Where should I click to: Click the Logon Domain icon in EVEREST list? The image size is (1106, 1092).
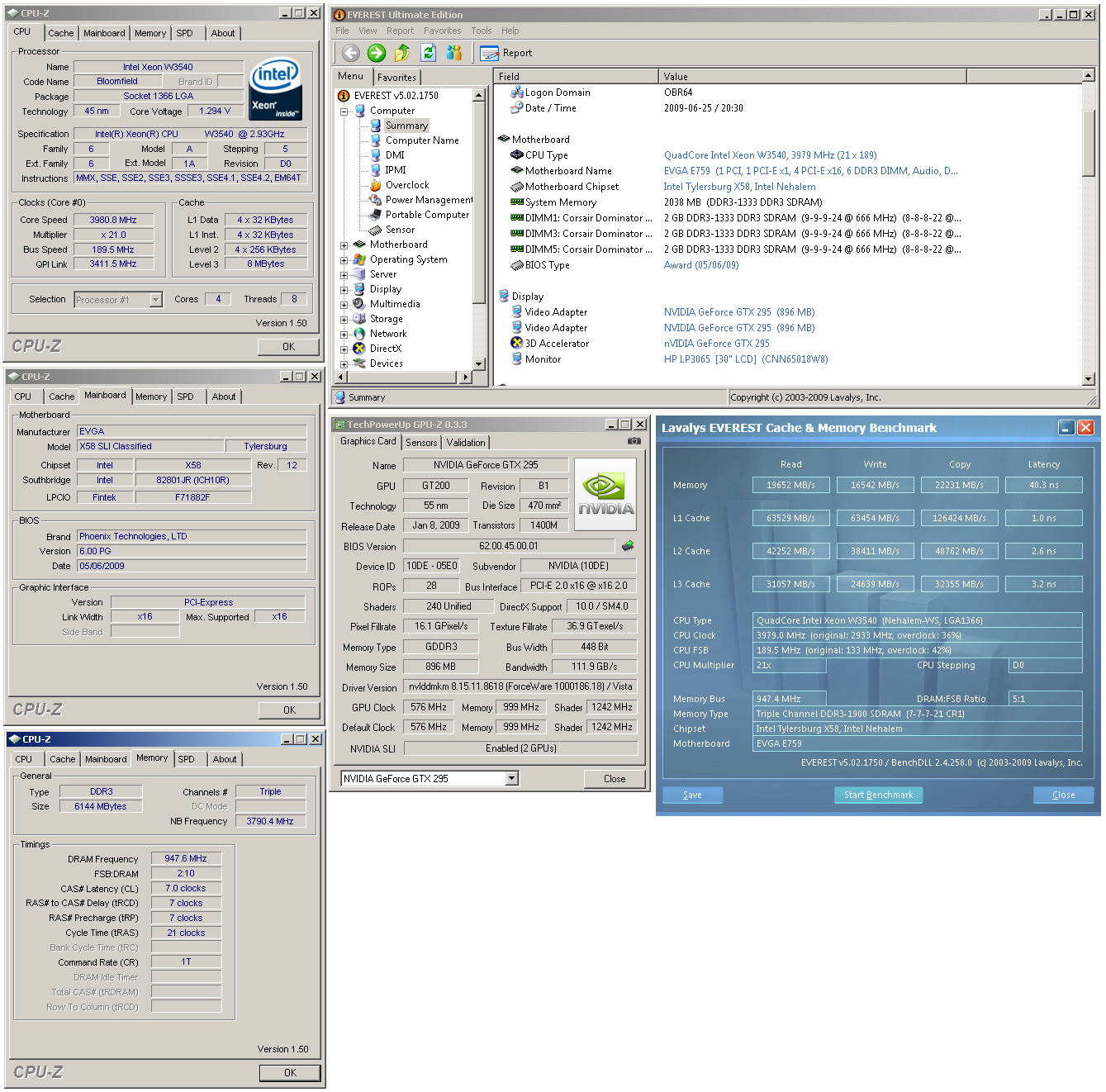(x=517, y=93)
